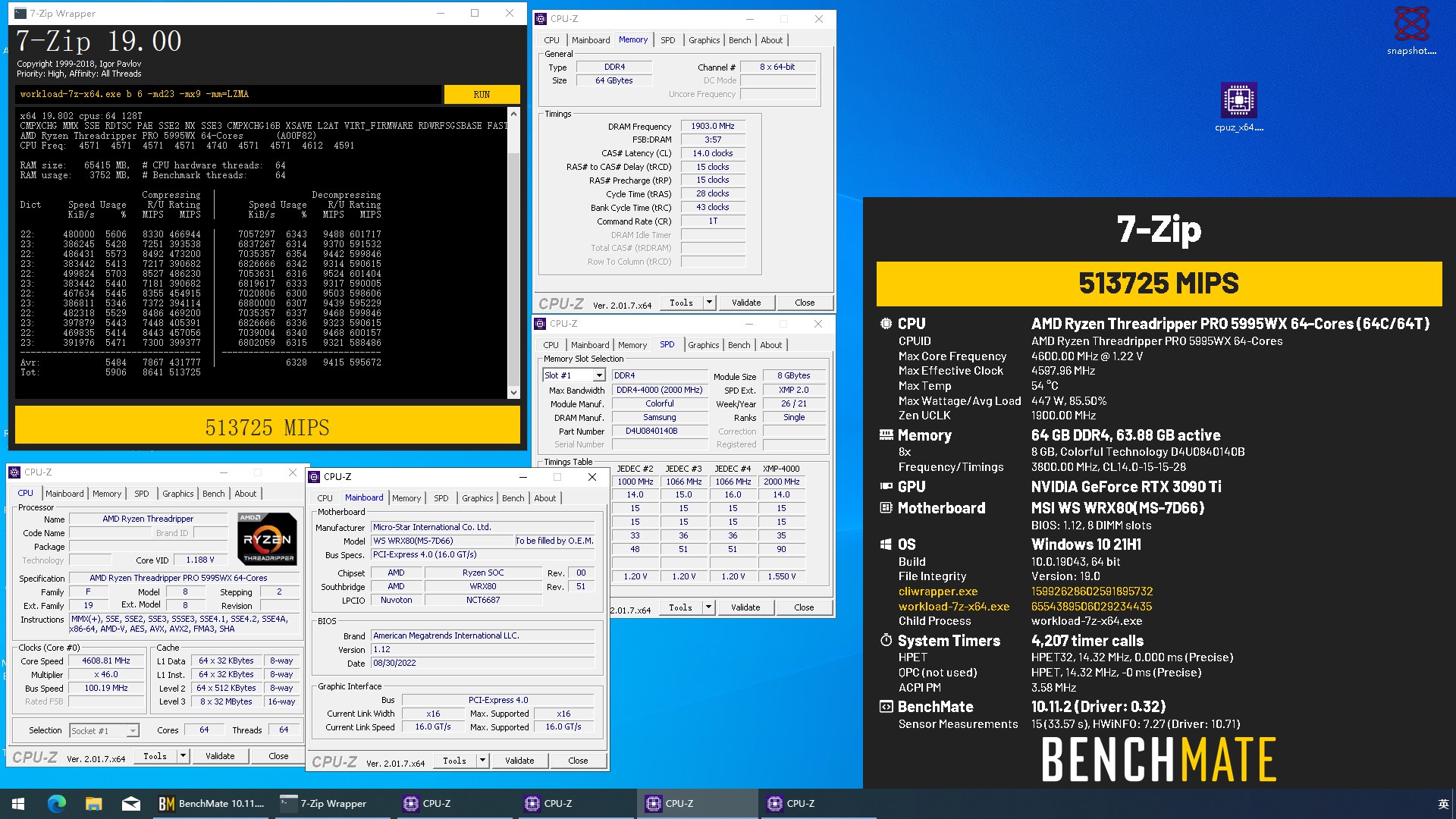Click the 7-Zip Wrapper title bar icon
The width and height of the screenshot is (1456, 819).
pos(20,14)
